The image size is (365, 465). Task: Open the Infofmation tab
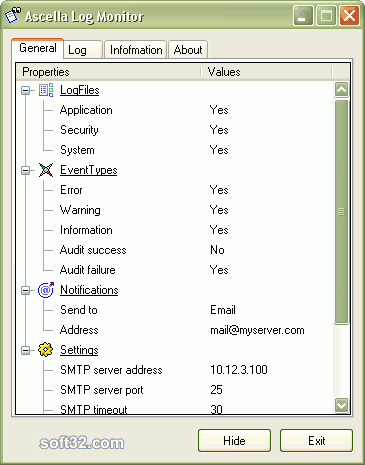point(136,50)
